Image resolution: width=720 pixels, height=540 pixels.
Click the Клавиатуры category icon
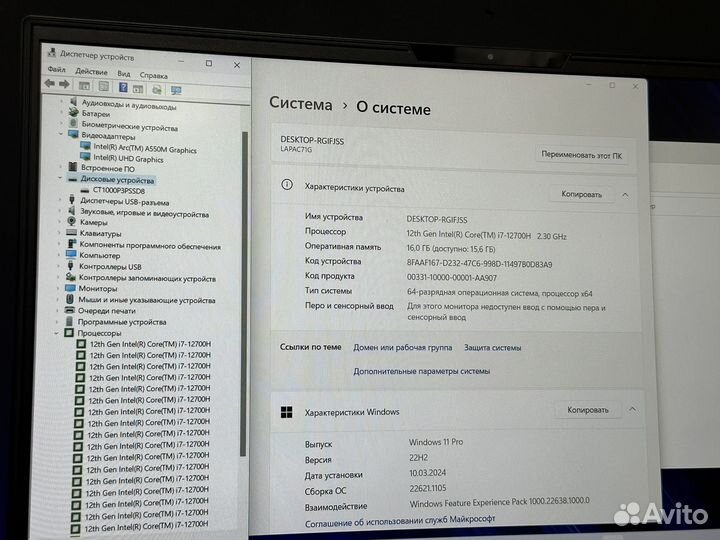[x=71, y=232]
